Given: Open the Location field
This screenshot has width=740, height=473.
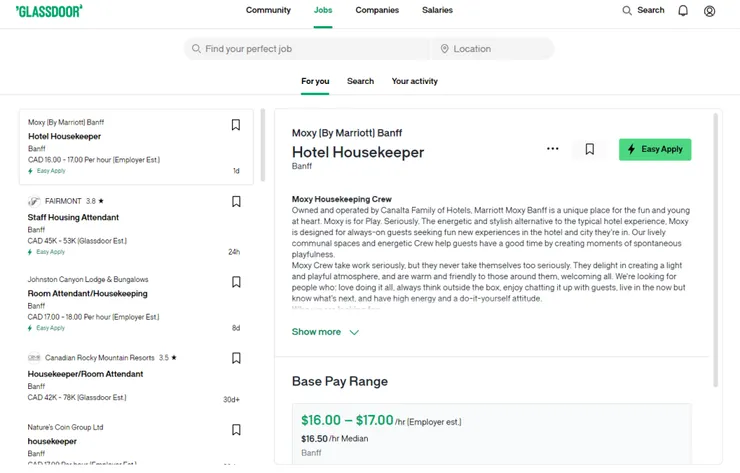Looking at the screenshot, I should tap(497, 49).
